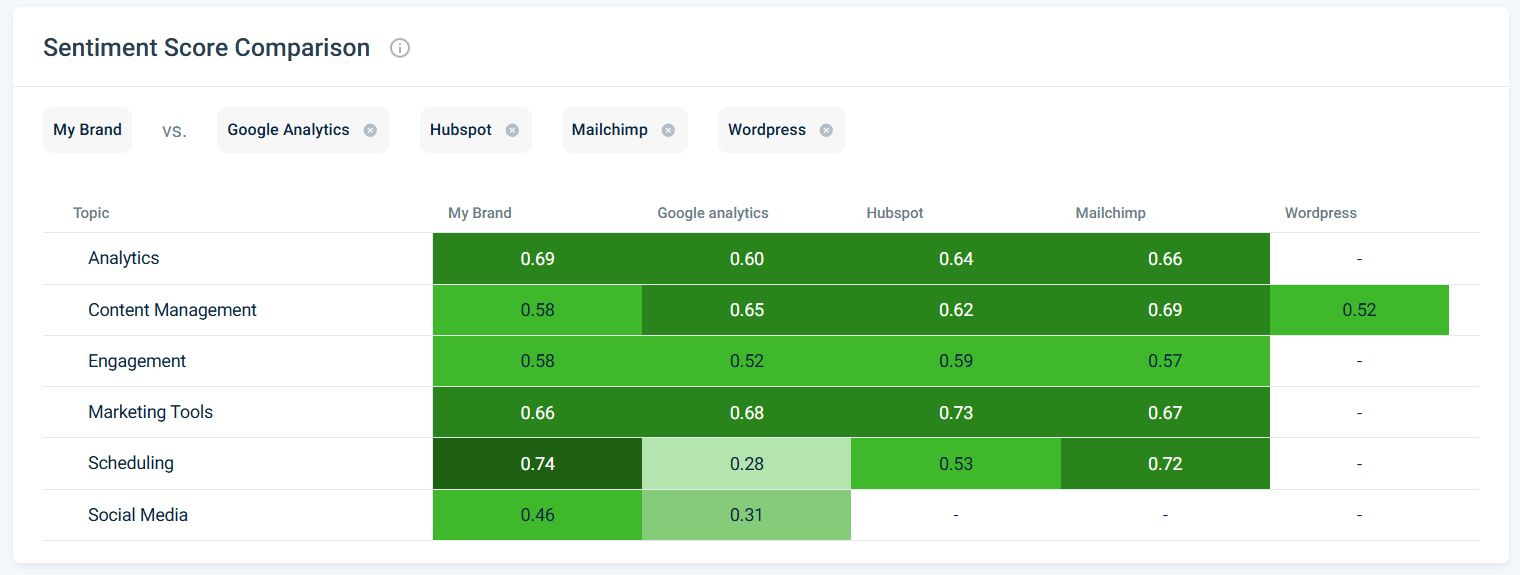Click the 0.73 Marketing Tools Hubspot cell
The width and height of the screenshot is (1520, 575).
(956, 412)
